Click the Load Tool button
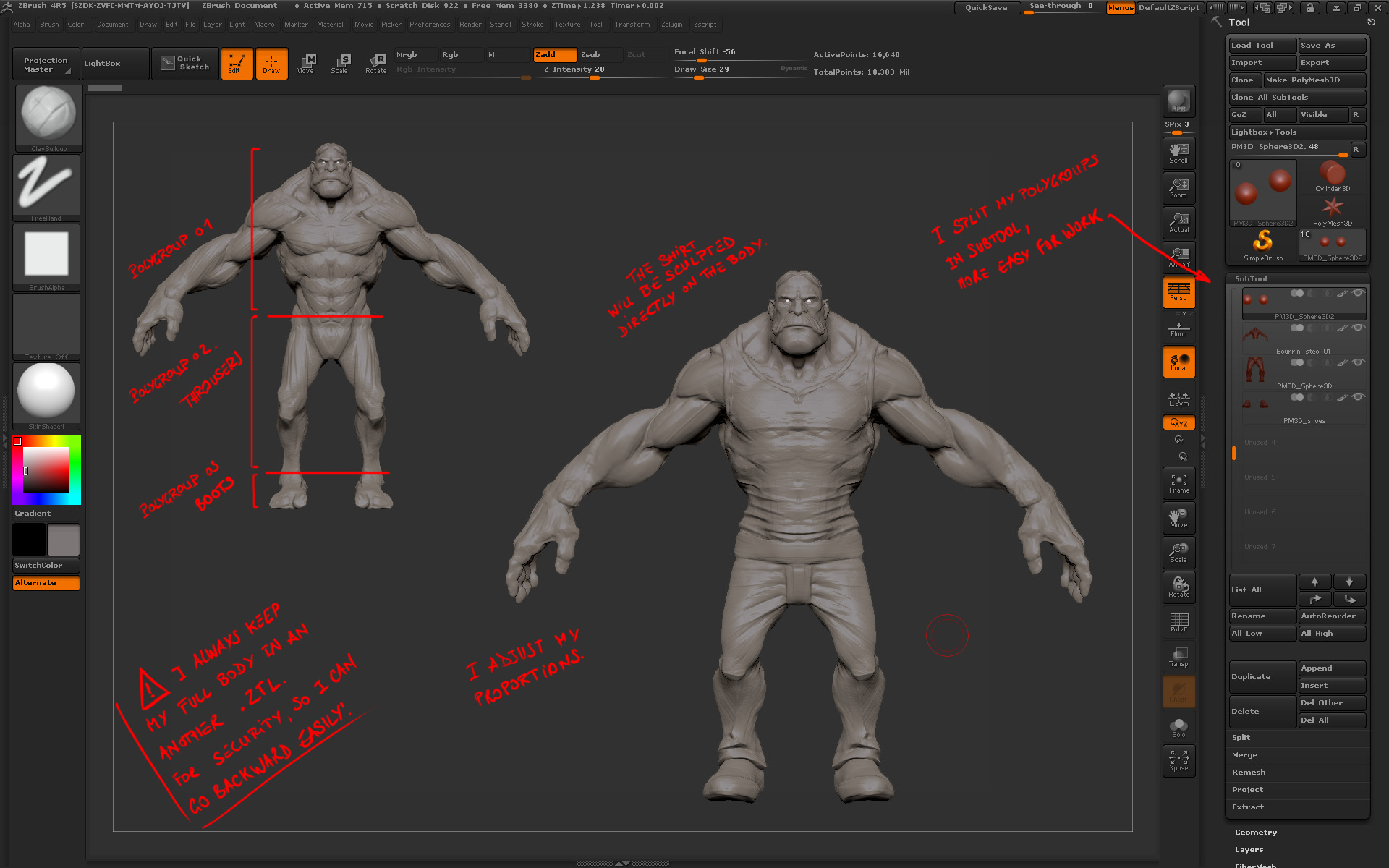Screen dimensions: 1389x868 click(x=1262, y=46)
